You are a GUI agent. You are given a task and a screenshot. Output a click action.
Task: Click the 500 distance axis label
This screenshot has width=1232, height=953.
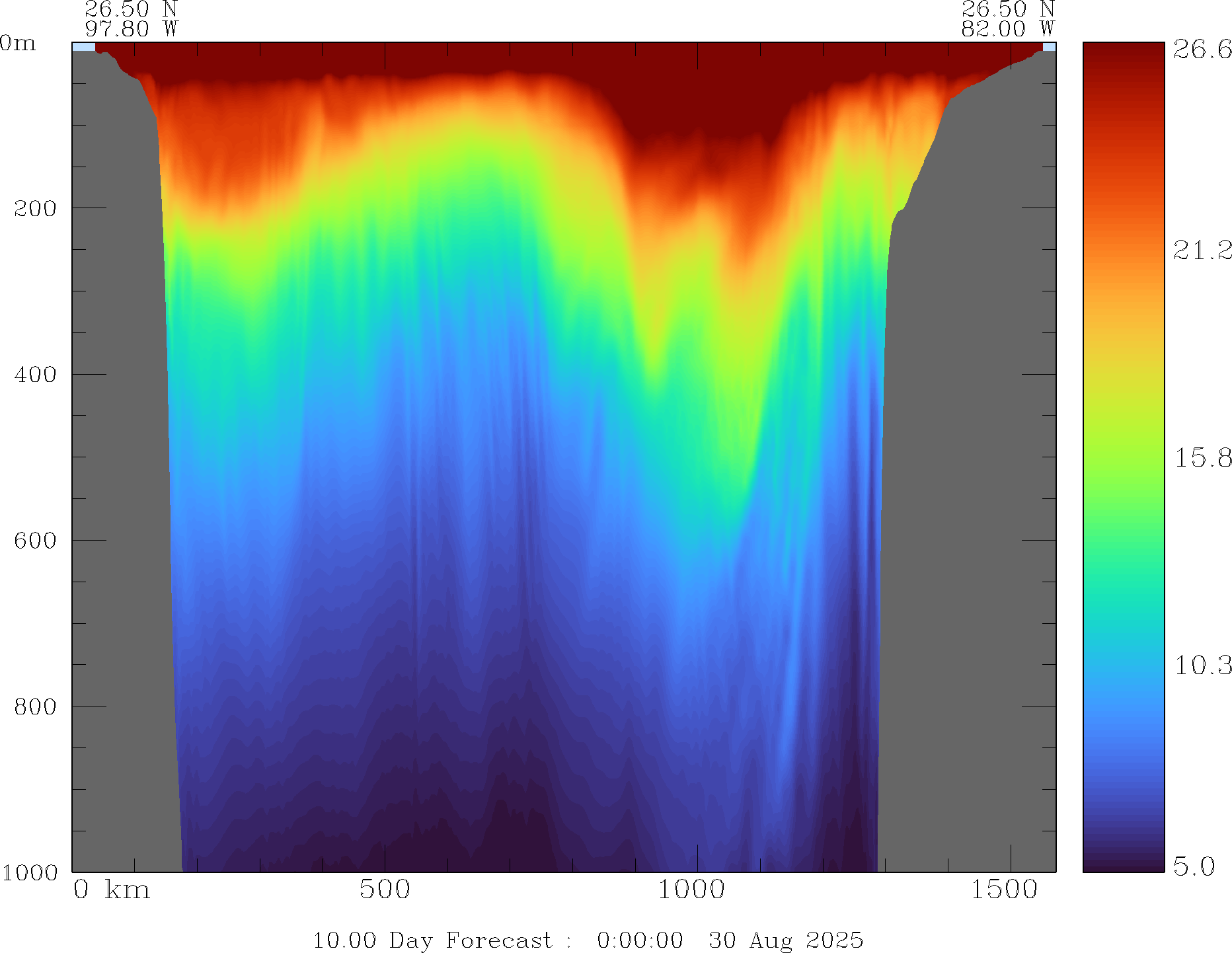pyautogui.click(x=385, y=890)
